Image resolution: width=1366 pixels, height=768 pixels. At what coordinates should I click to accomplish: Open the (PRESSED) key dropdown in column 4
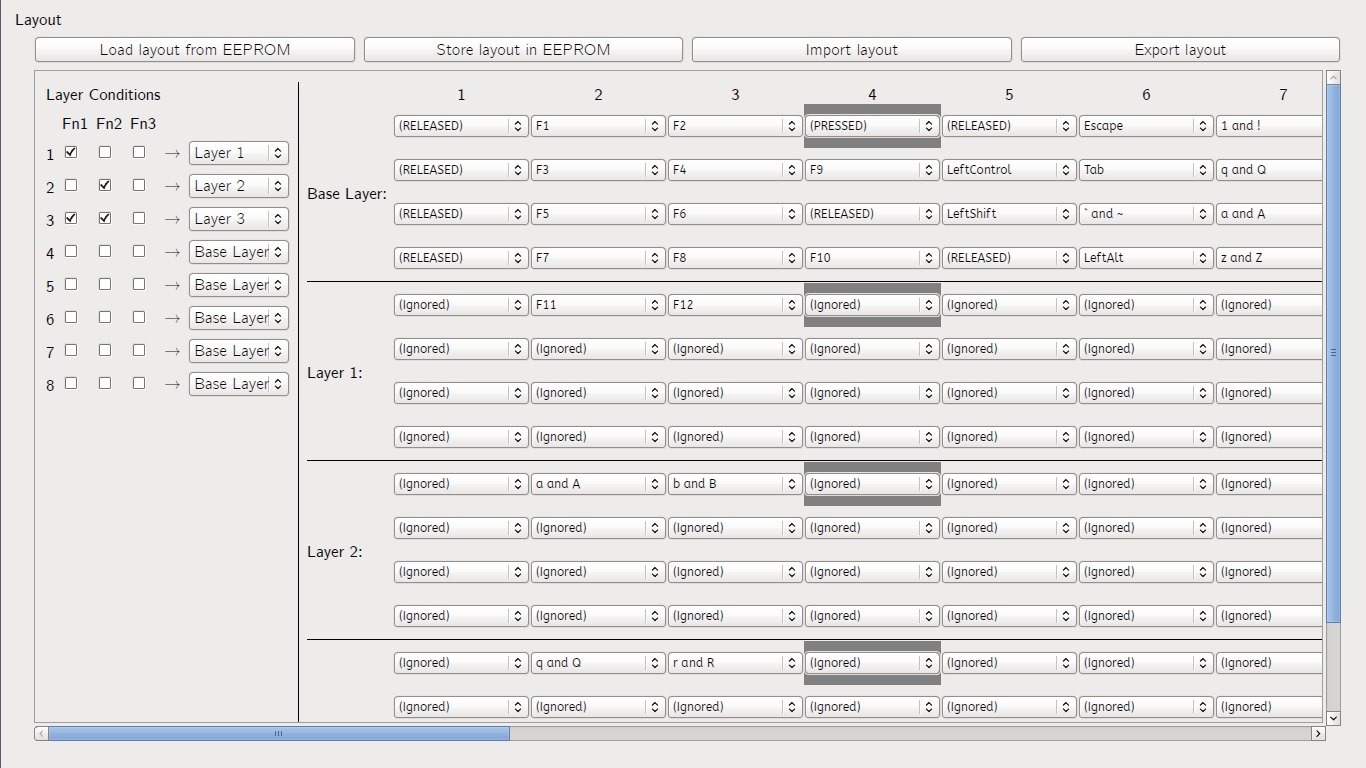[871, 126]
